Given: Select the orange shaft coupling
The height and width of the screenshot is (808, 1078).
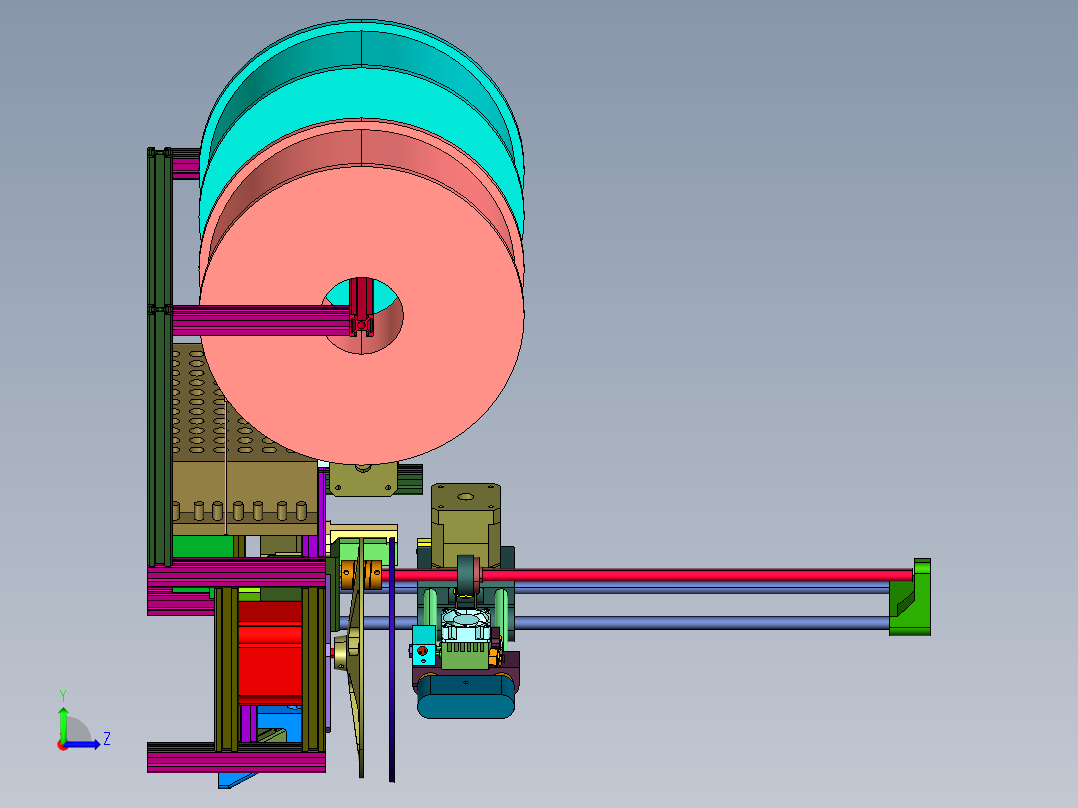Looking at the screenshot, I should point(362,575).
